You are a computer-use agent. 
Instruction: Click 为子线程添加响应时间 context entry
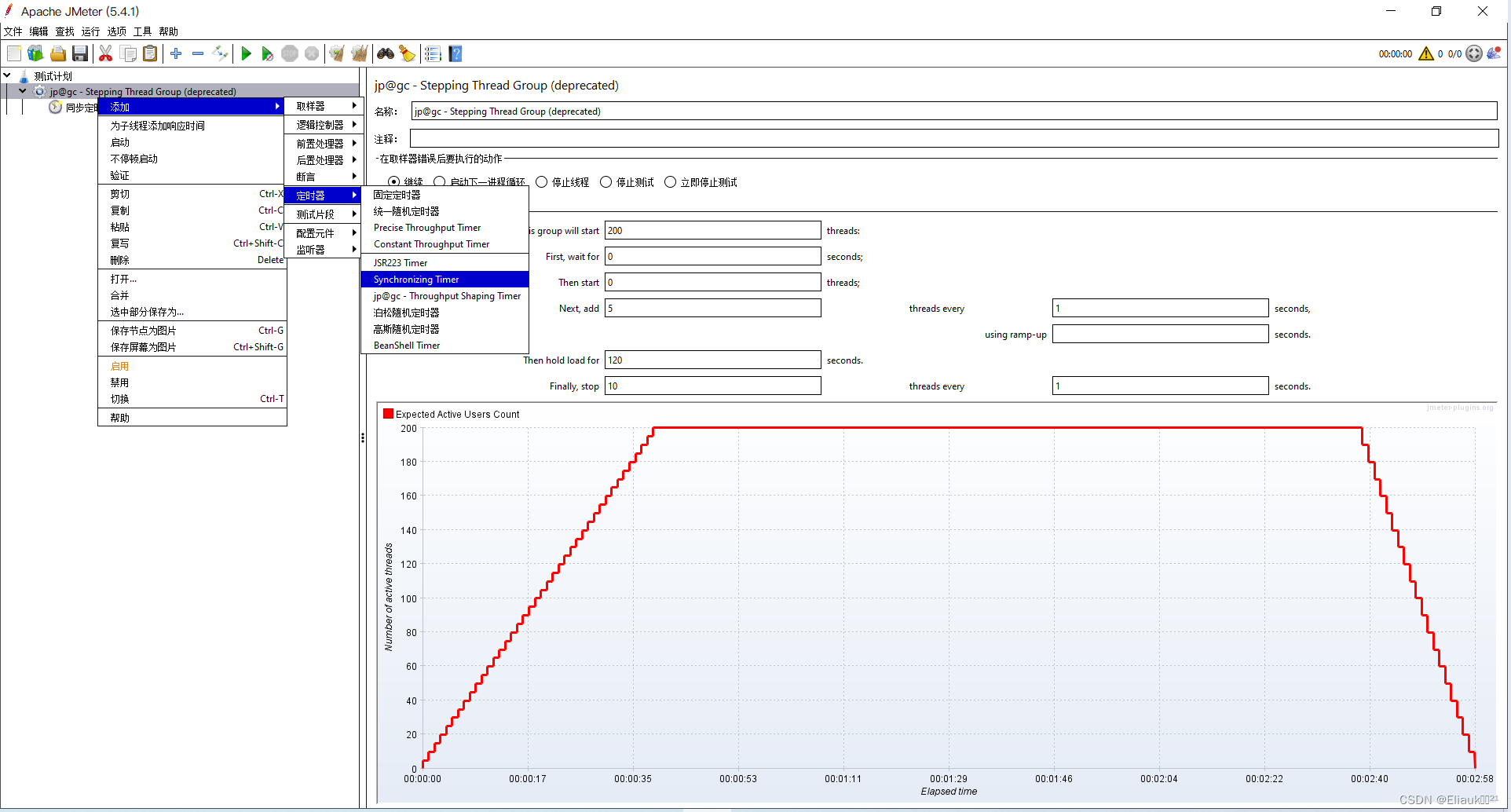click(x=192, y=126)
